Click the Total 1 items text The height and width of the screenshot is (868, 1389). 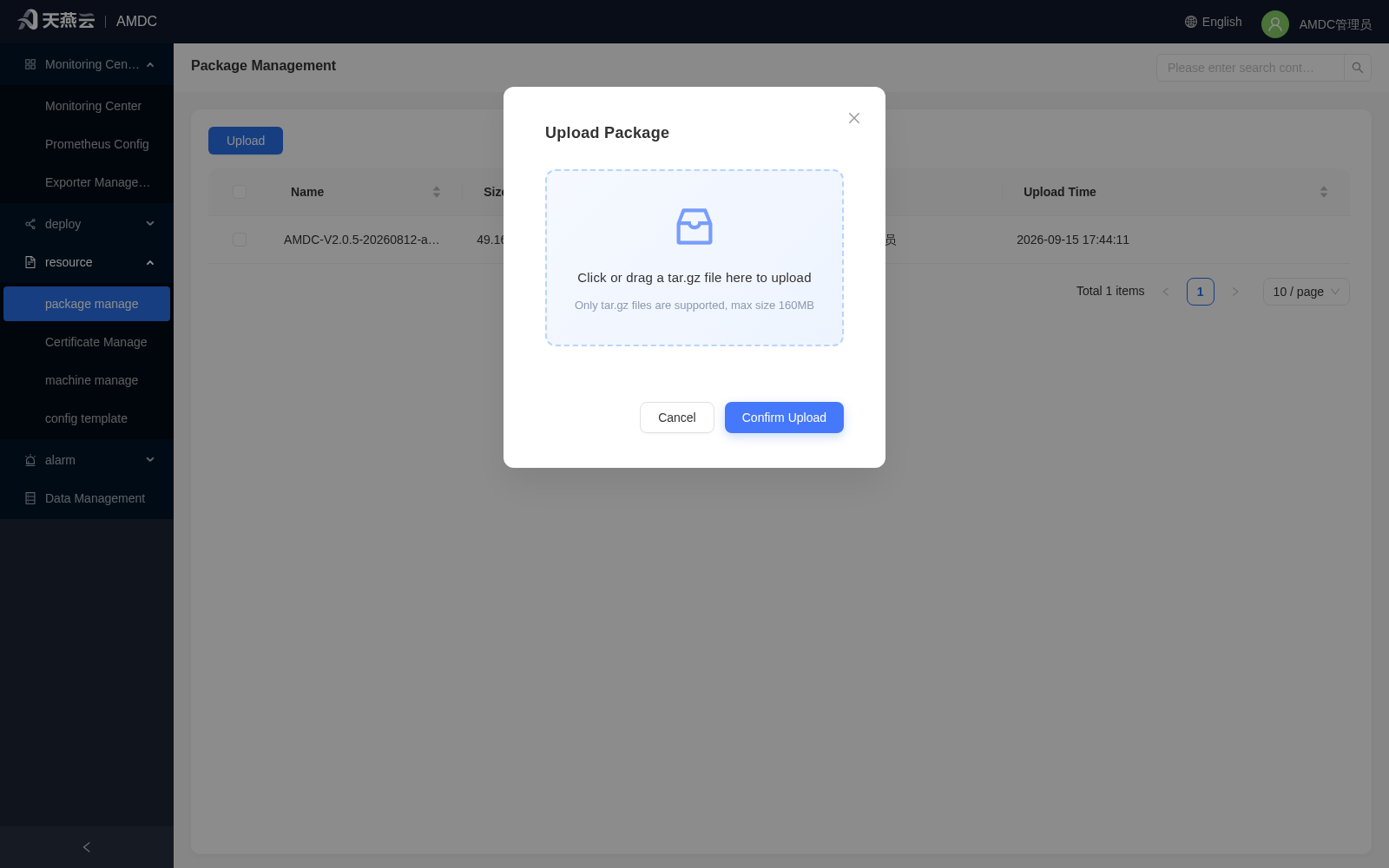point(1110,291)
